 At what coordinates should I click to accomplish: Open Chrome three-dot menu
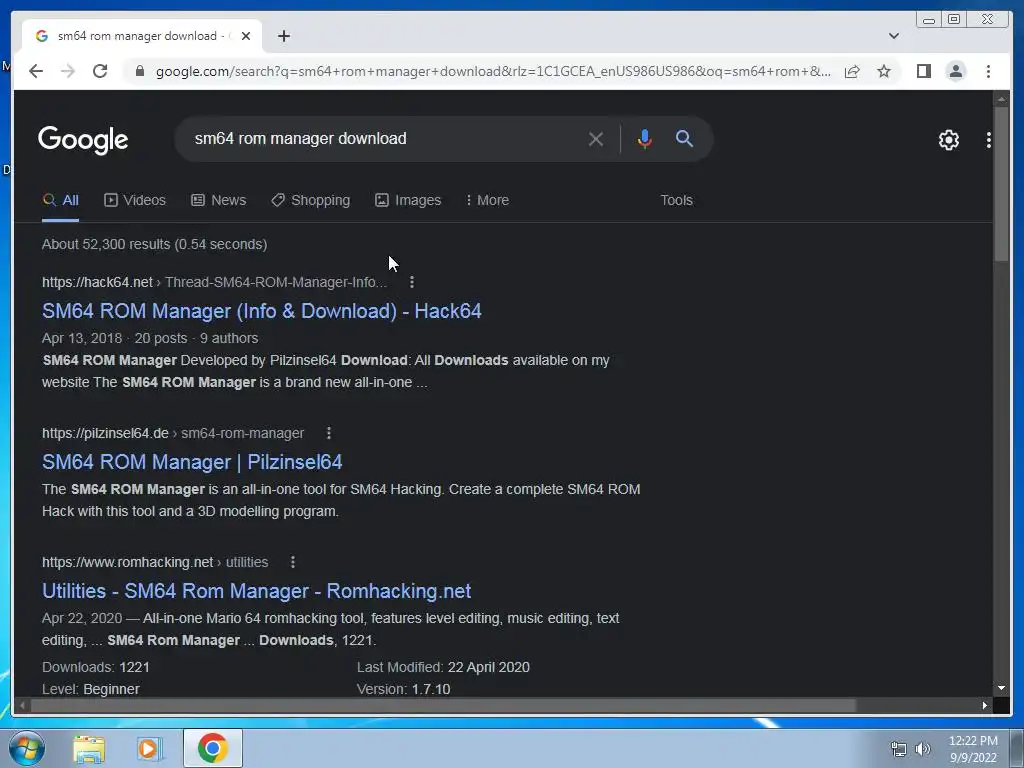[x=988, y=71]
